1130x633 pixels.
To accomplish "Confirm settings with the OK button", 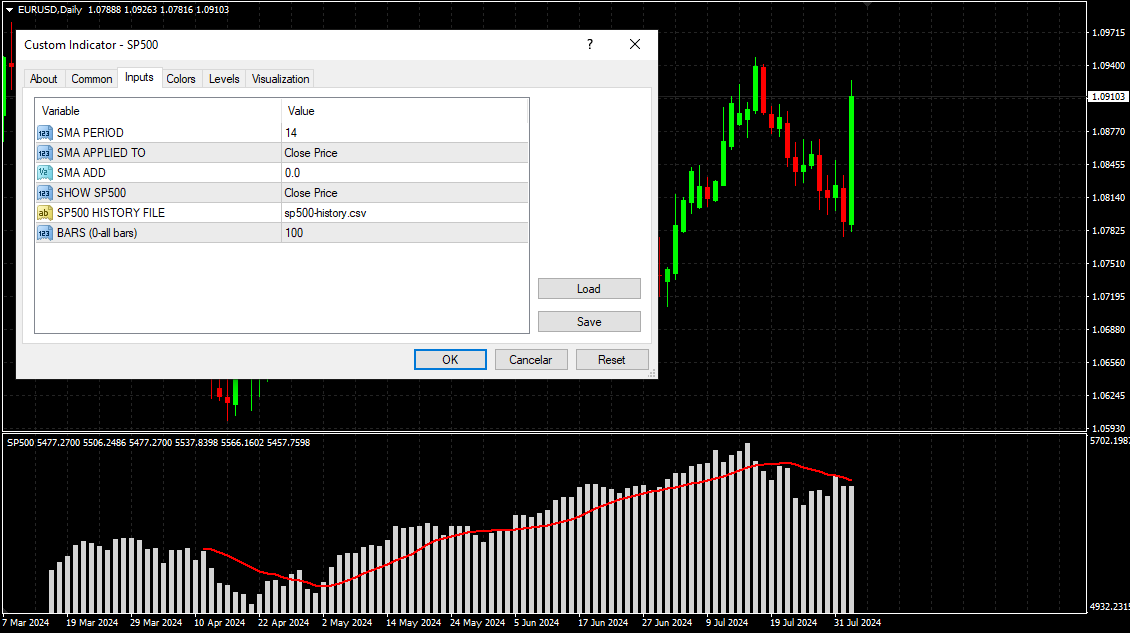I will (450, 360).
